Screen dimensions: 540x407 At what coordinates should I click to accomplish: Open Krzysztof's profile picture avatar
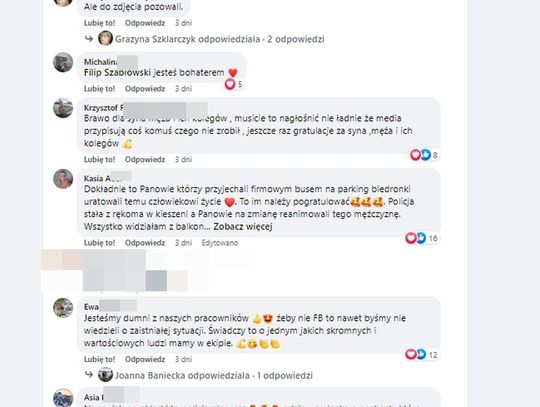63,108
